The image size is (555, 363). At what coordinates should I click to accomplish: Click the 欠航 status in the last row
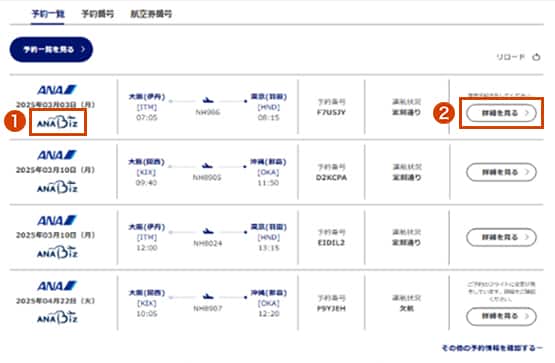tap(406, 309)
